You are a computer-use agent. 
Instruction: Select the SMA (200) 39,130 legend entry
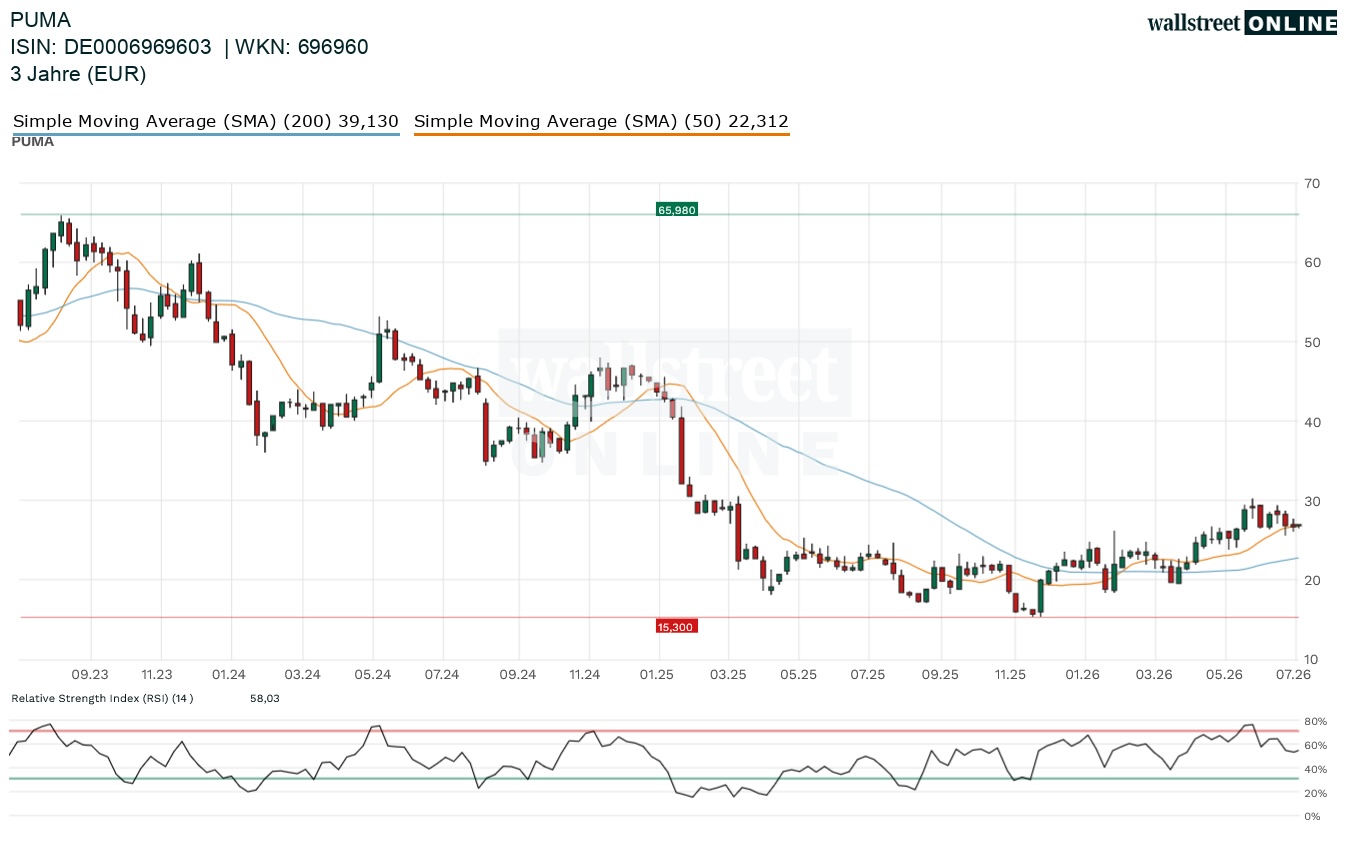206,122
